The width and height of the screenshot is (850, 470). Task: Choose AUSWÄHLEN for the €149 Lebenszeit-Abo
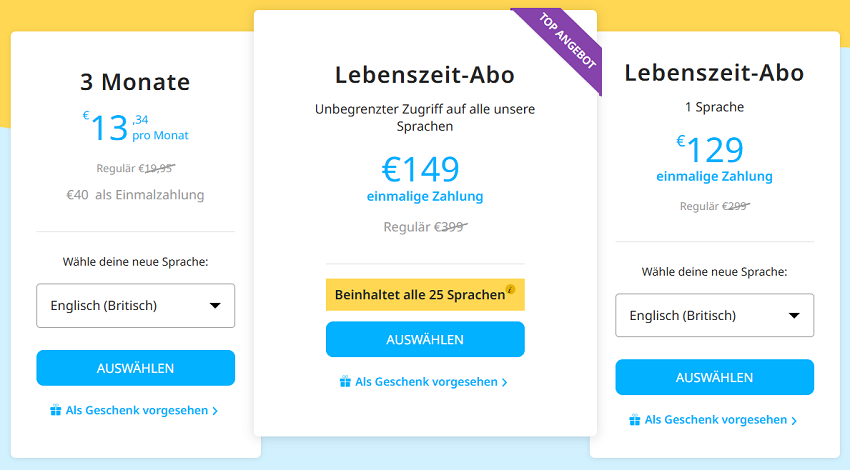point(425,340)
